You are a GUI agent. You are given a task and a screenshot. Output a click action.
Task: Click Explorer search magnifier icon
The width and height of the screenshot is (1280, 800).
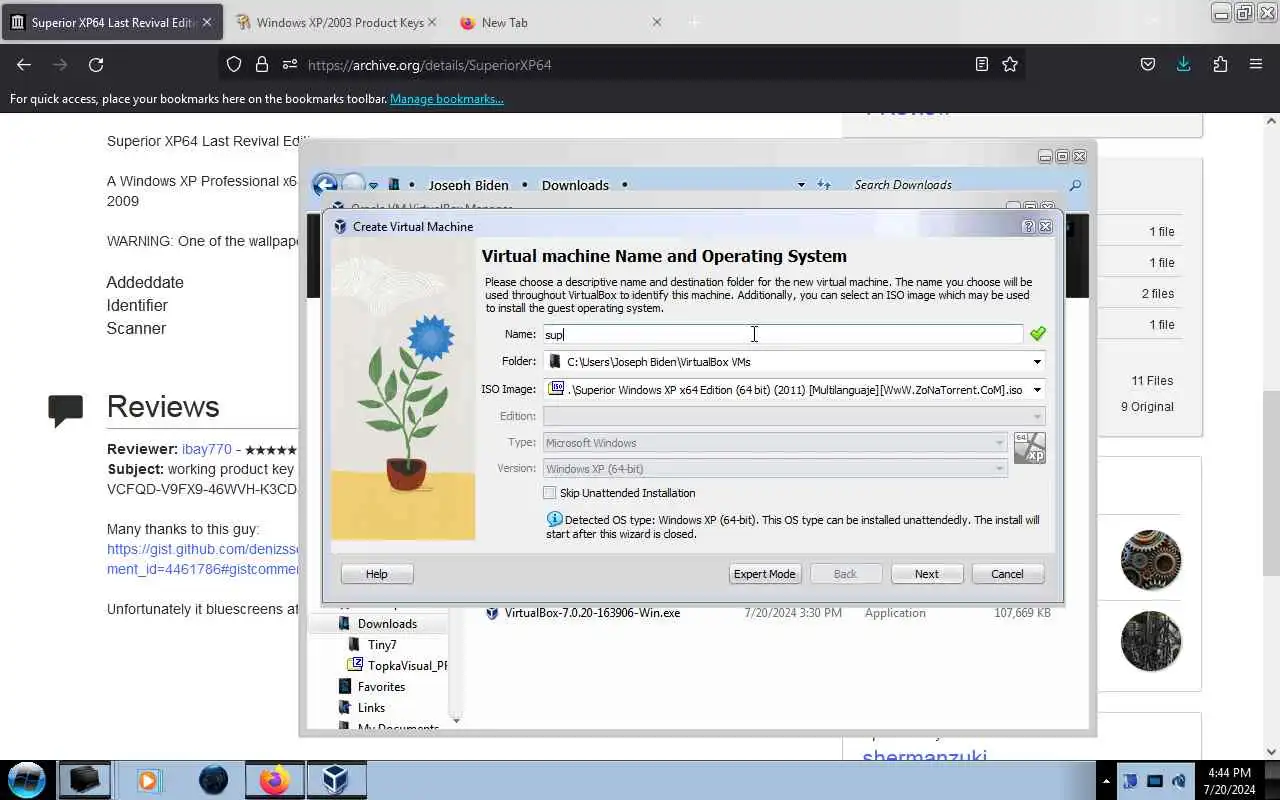(x=1075, y=185)
